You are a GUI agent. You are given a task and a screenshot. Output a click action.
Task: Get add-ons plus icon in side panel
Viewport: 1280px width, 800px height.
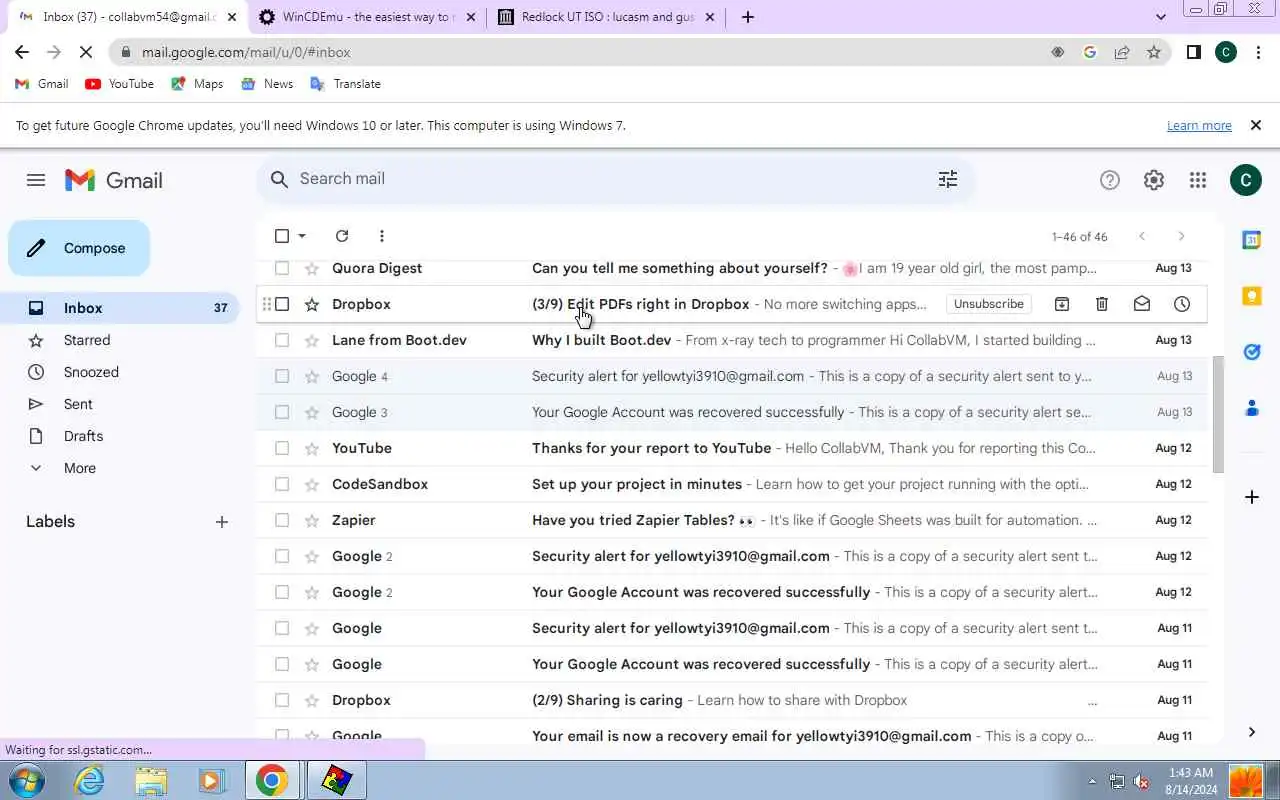[x=1252, y=497]
